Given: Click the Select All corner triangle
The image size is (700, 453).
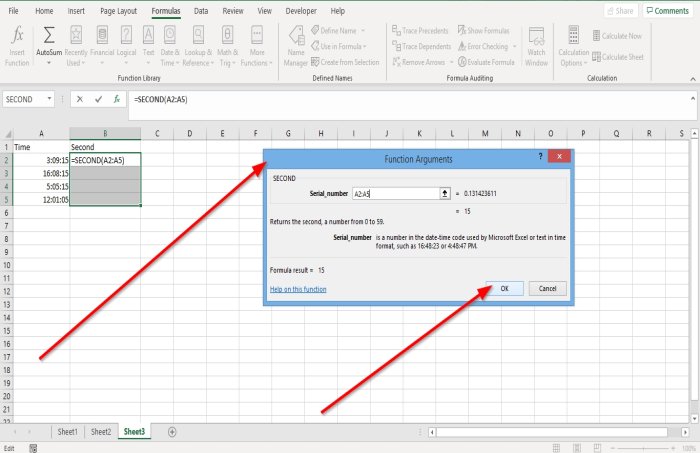Looking at the screenshot, I should (x=7, y=133).
